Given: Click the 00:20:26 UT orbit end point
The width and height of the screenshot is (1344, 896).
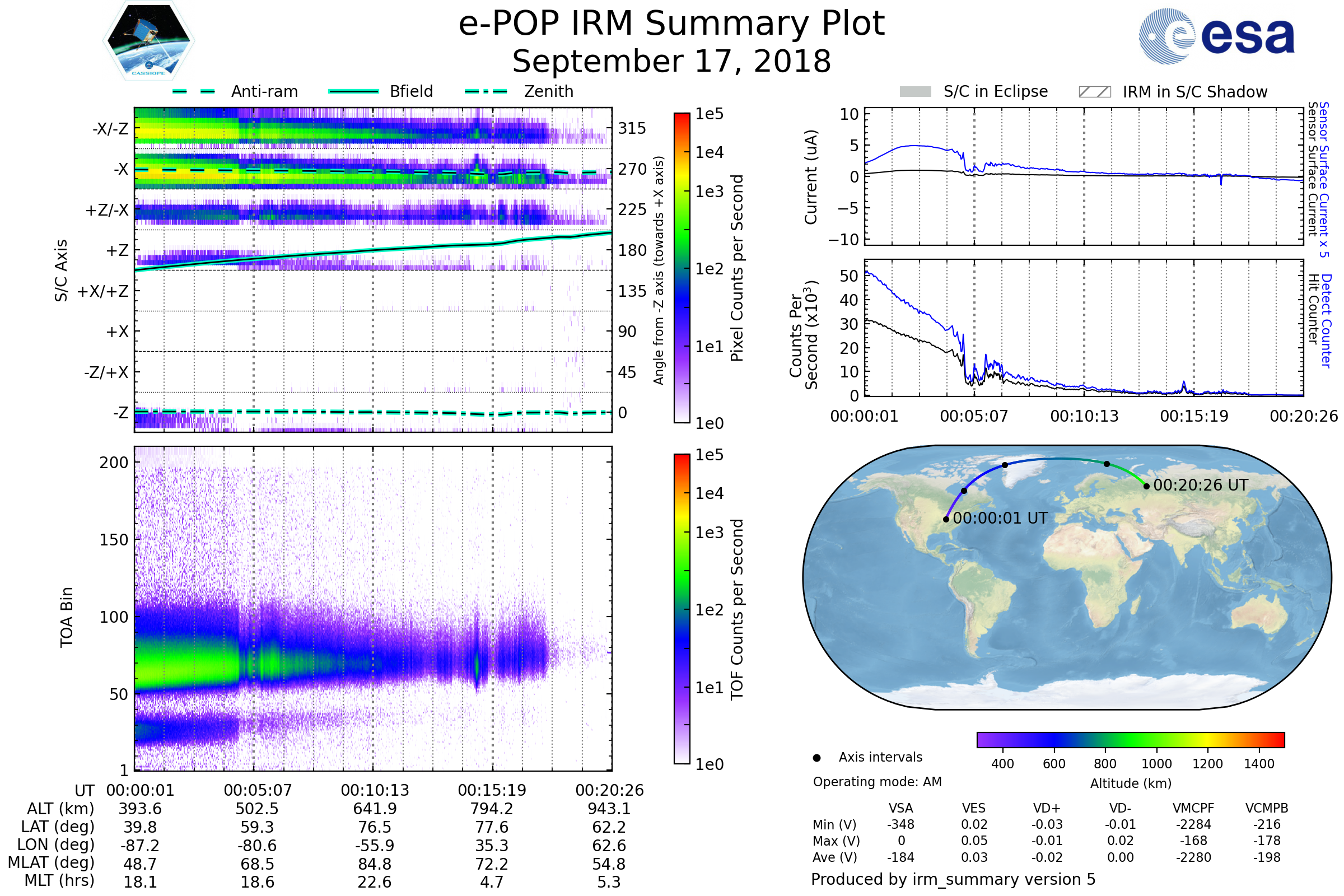Looking at the screenshot, I should point(1146,486).
